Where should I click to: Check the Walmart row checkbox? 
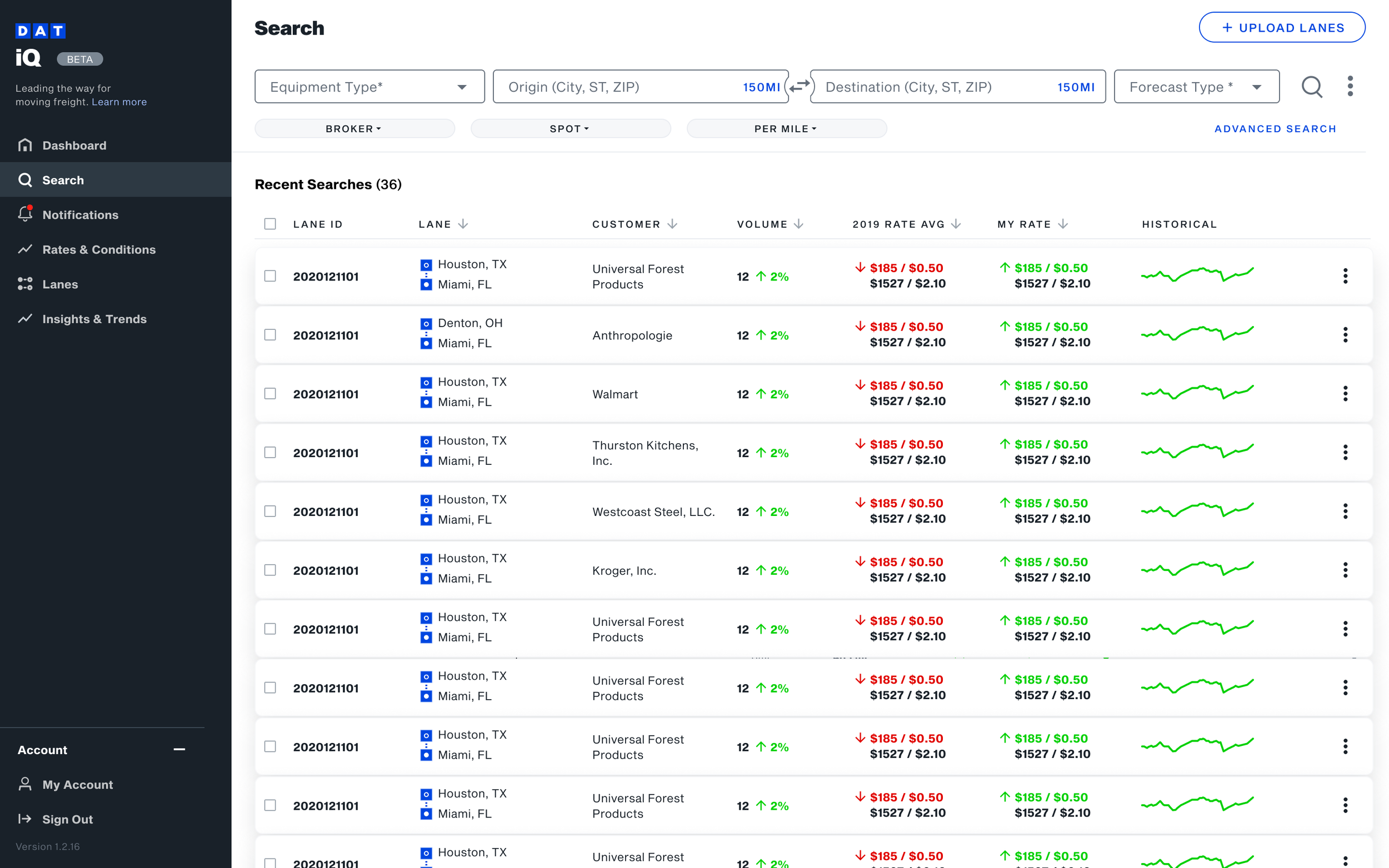tap(271, 394)
